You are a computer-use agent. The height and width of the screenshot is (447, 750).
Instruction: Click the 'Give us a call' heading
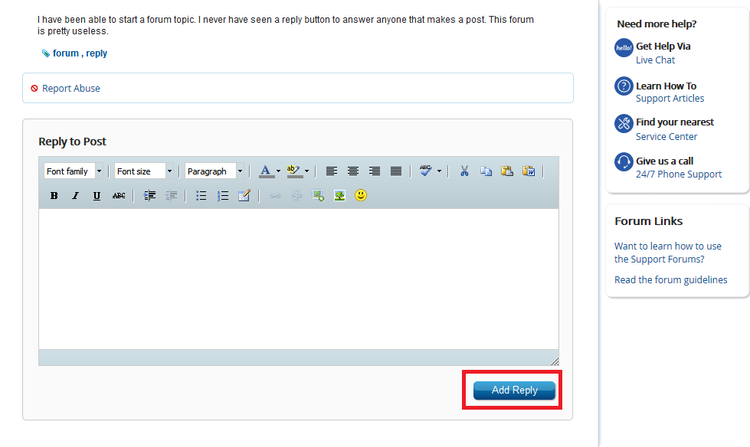[664, 161]
